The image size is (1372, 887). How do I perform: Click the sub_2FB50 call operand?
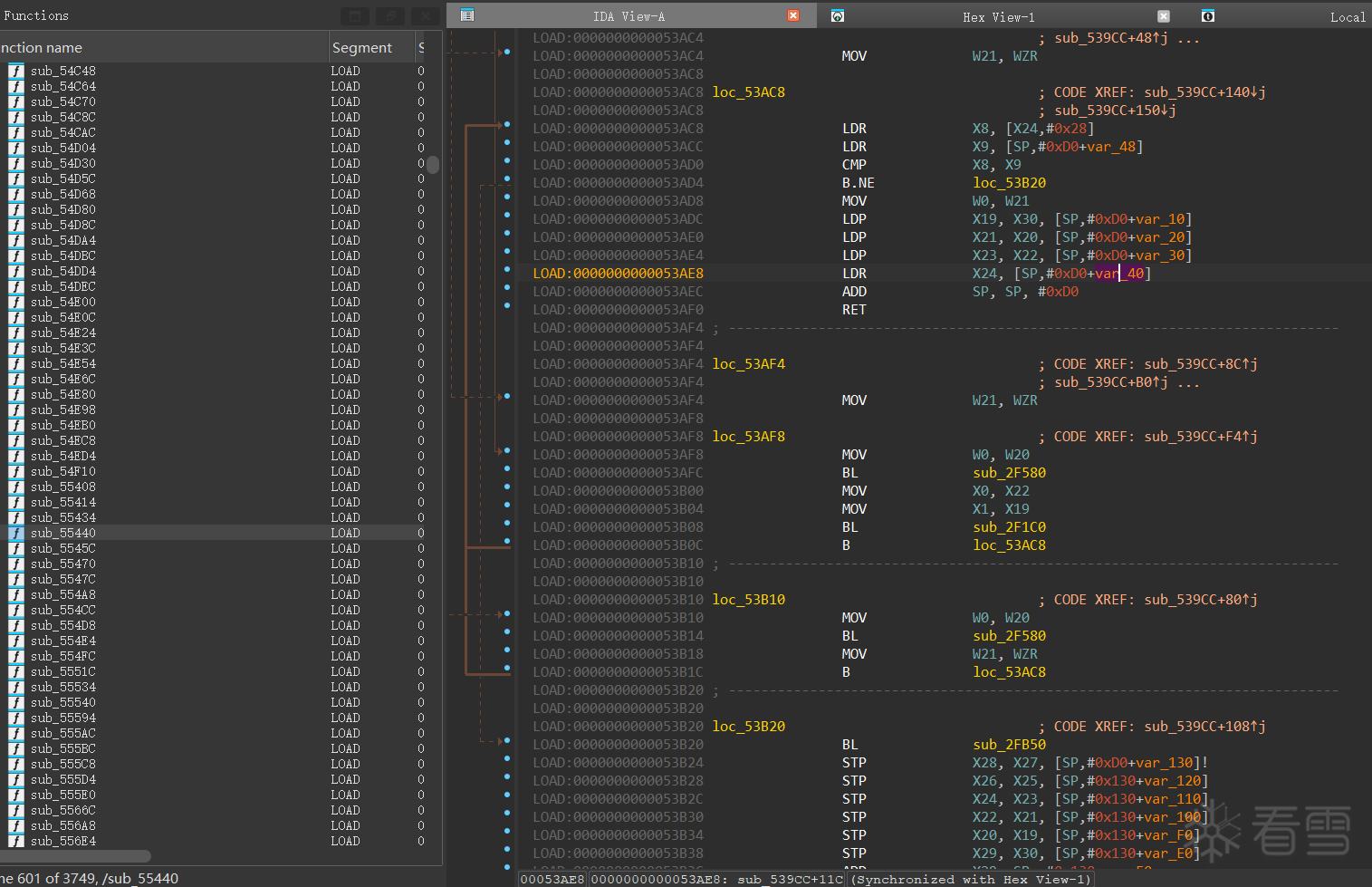tap(1009, 745)
